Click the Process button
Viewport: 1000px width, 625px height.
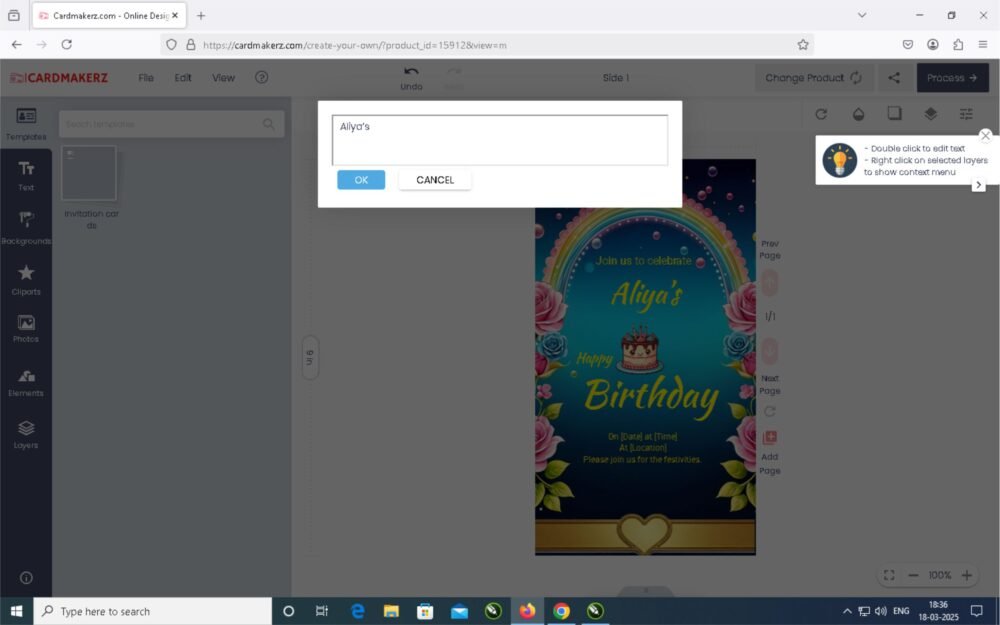[x=952, y=78]
